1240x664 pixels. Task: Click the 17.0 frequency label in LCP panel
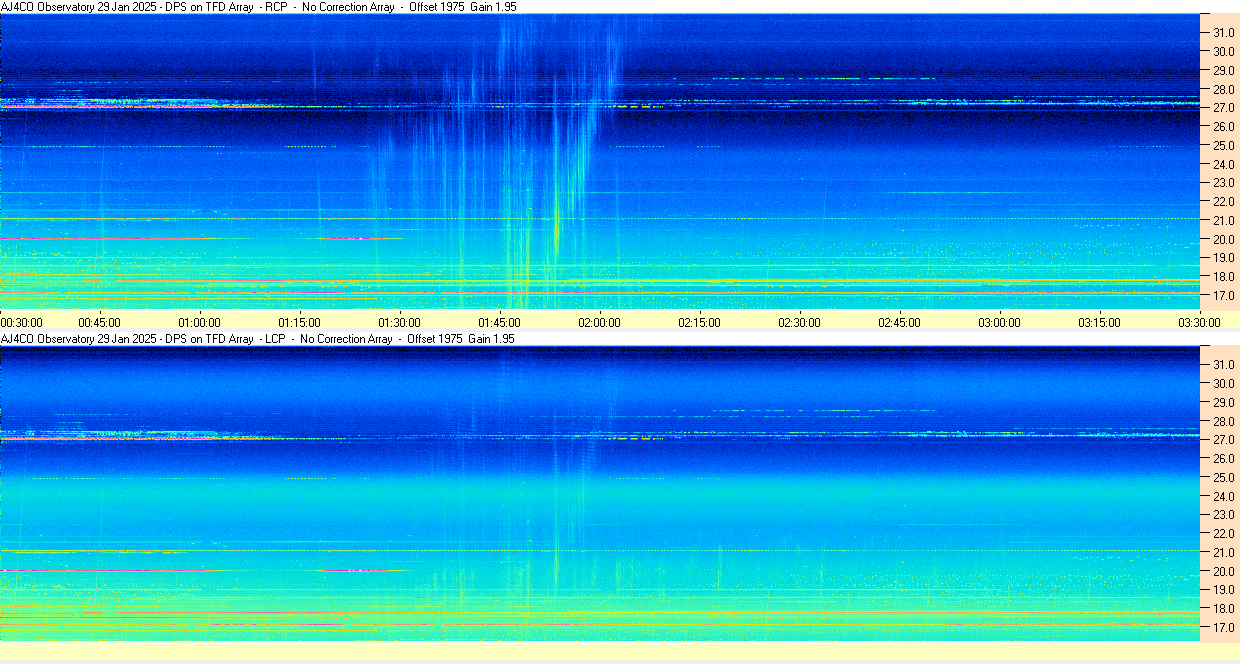click(1224, 627)
